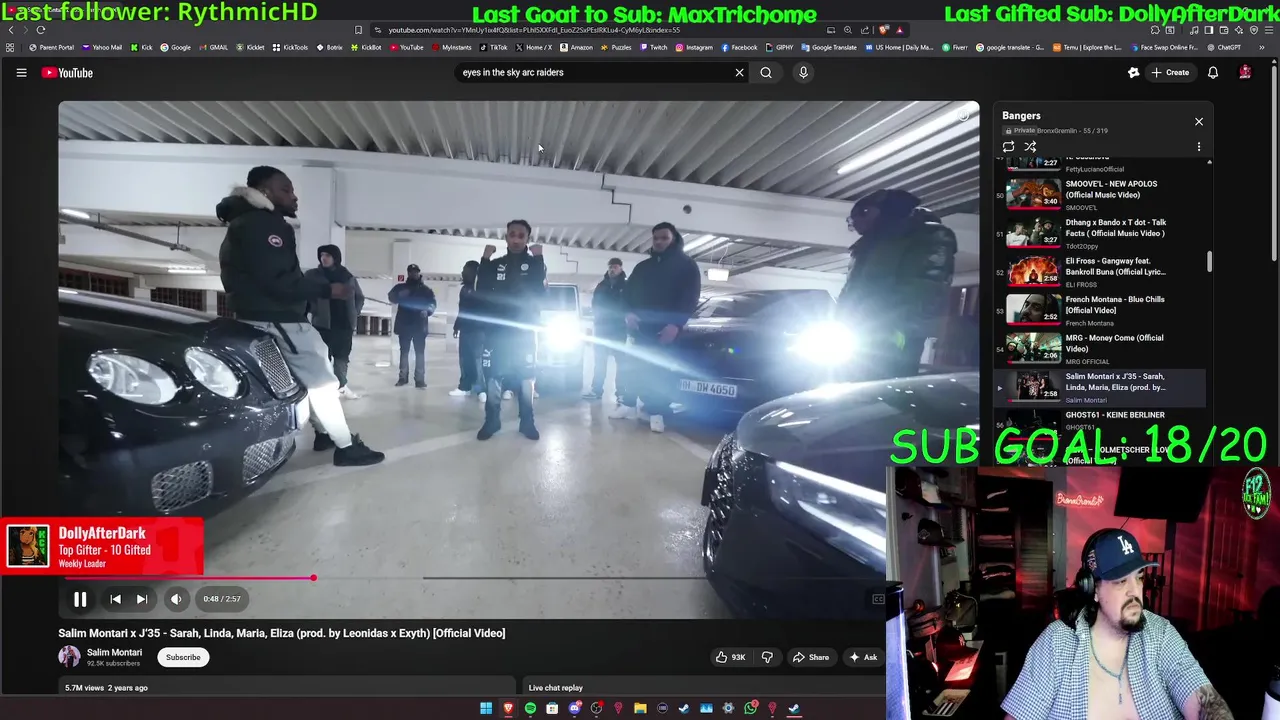Start voice search with microphone
The image size is (1280, 720).
(803, 72)
